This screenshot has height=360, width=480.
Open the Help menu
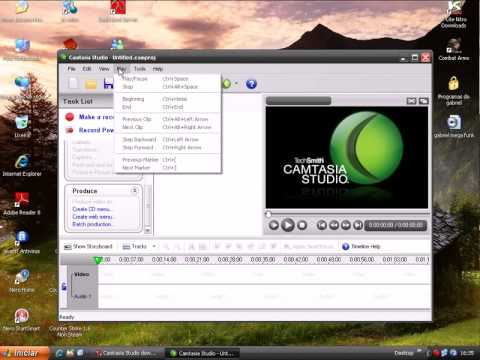pos(158,69)
